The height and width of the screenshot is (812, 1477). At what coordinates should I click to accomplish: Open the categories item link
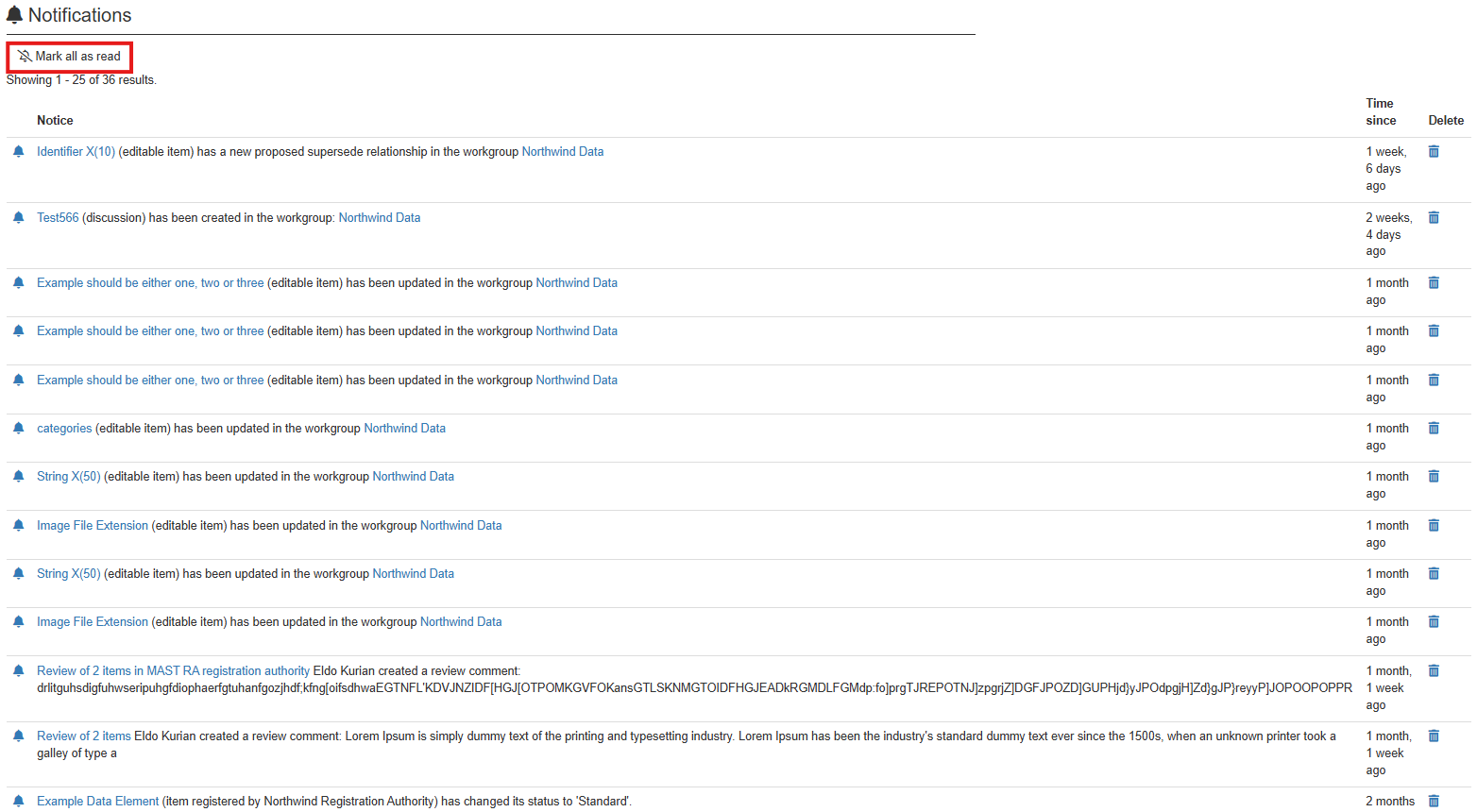point(64,429)
